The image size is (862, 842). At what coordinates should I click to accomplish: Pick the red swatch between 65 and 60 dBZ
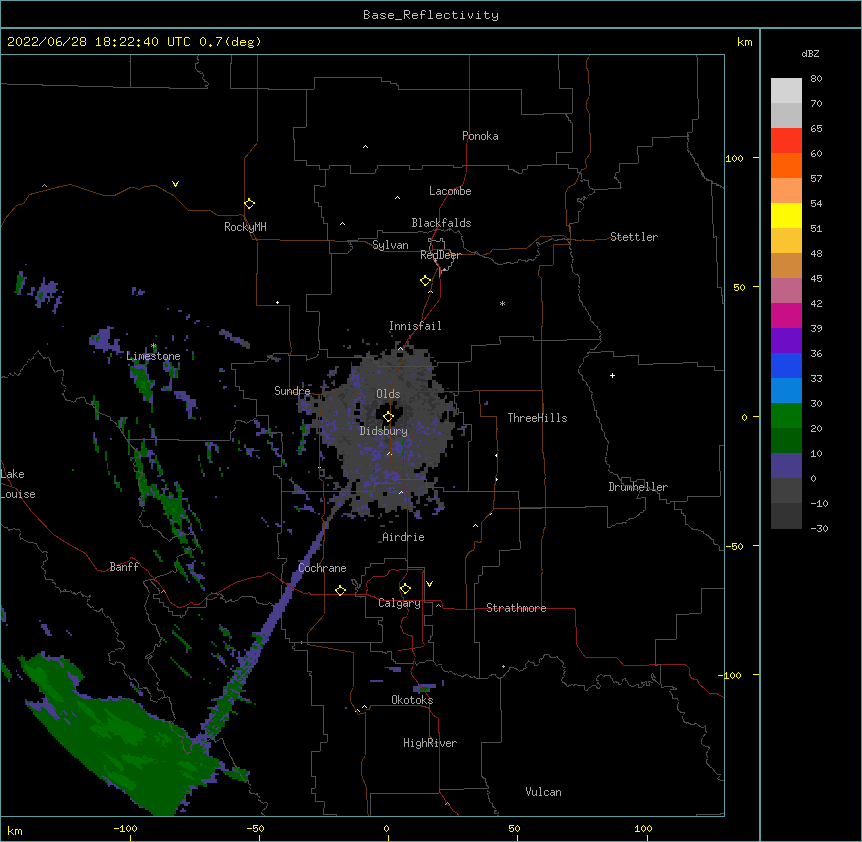(786, 140)
